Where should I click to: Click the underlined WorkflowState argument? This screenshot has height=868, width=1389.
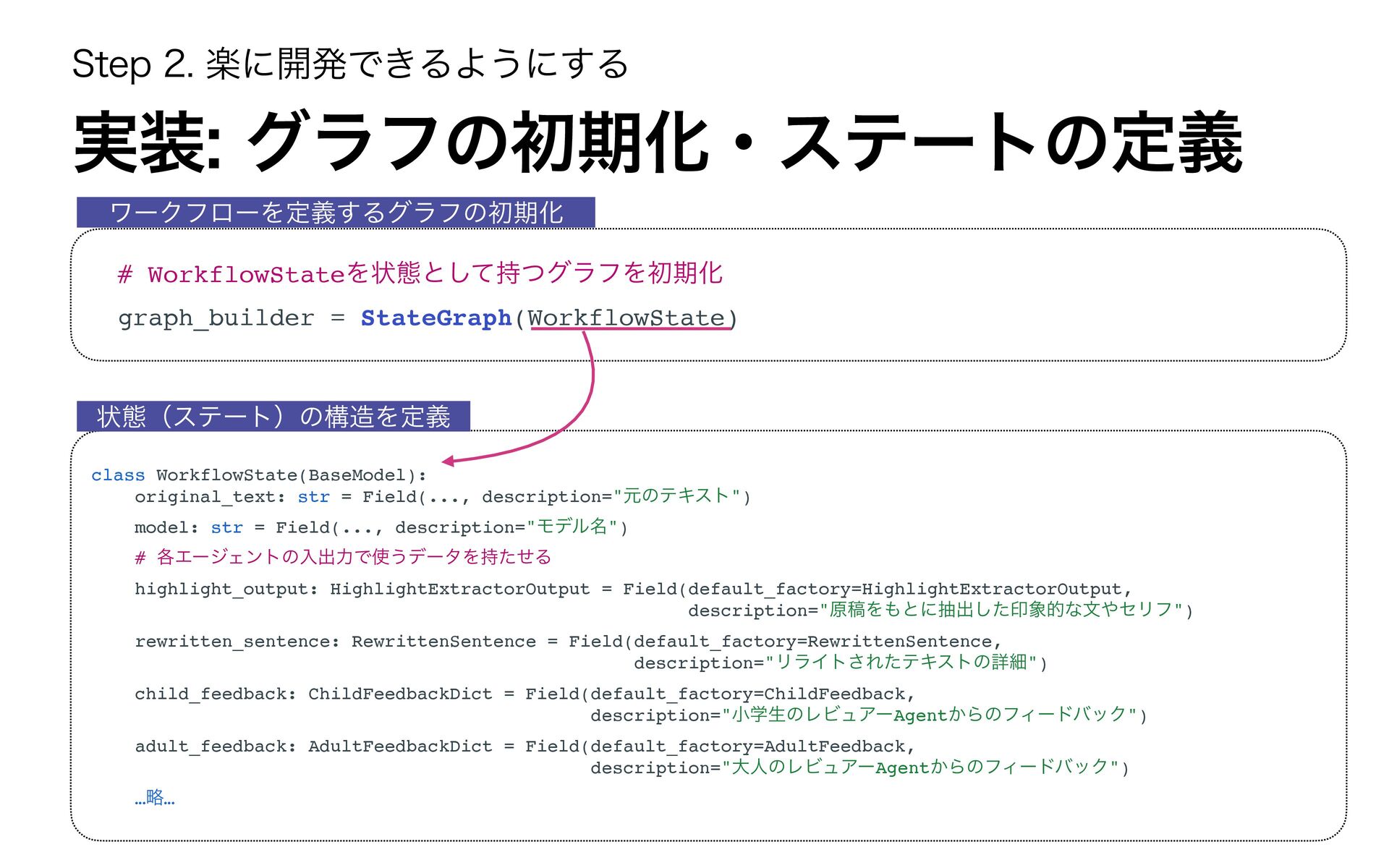(626, 318)
